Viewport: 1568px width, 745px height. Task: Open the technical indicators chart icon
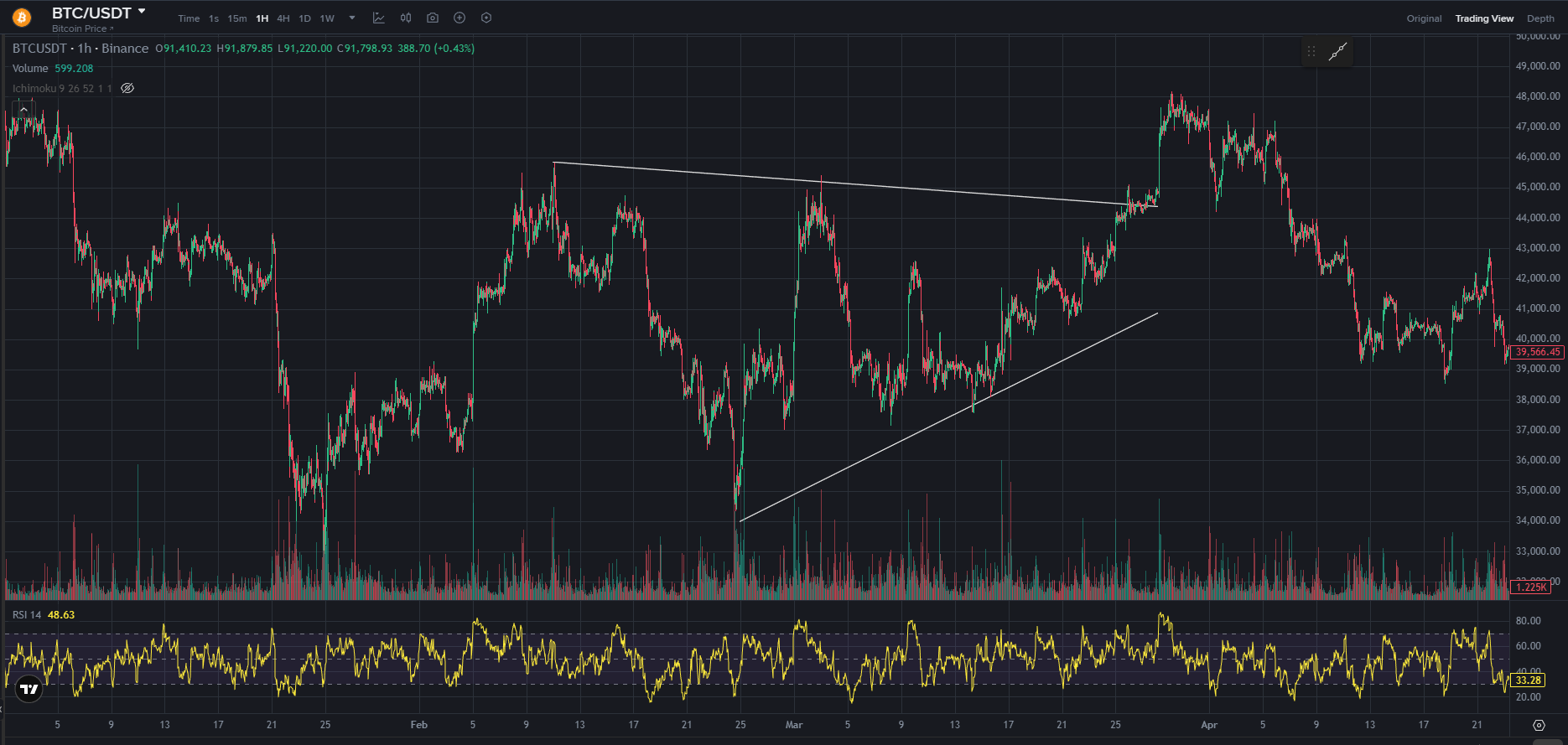pyautogui.click(x=379, y=18)
